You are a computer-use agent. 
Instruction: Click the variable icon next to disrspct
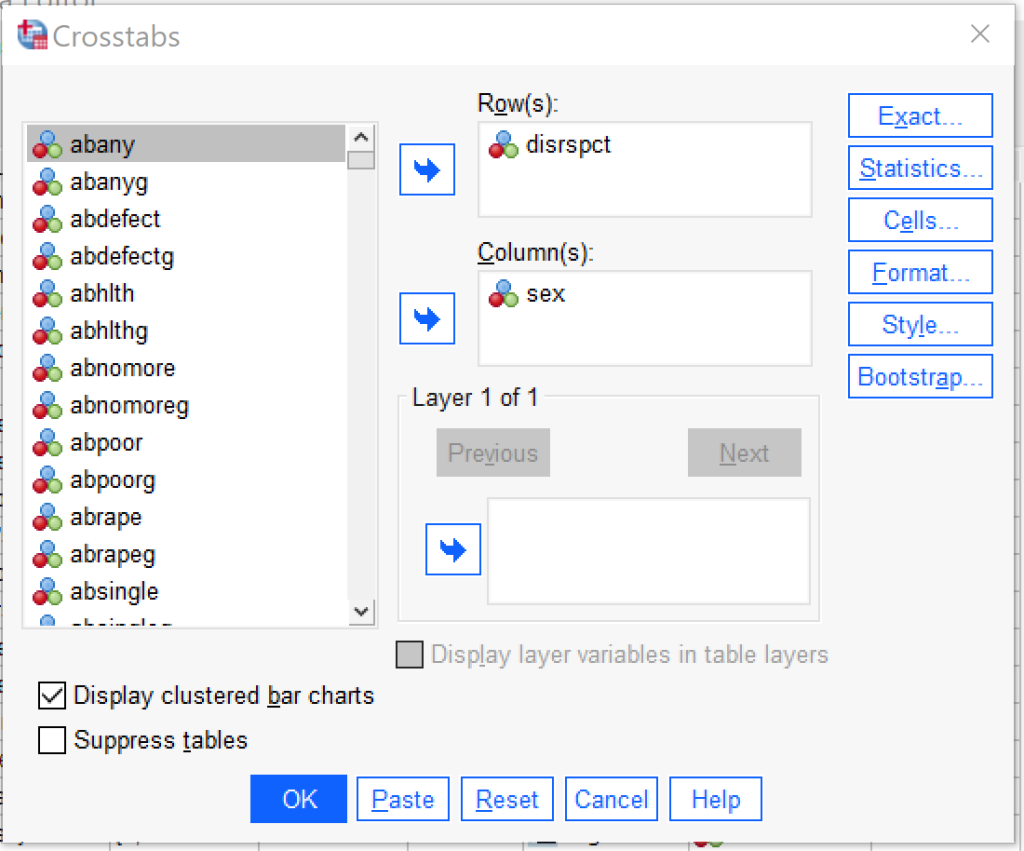click(x=504, y=144)
